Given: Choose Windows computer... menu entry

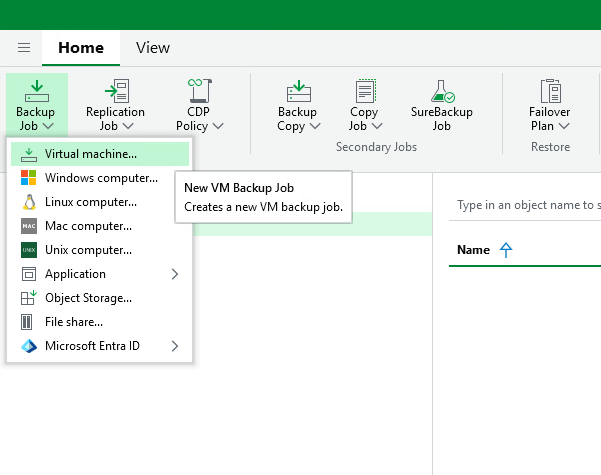Looking at the screenshot, I should 100,178.
